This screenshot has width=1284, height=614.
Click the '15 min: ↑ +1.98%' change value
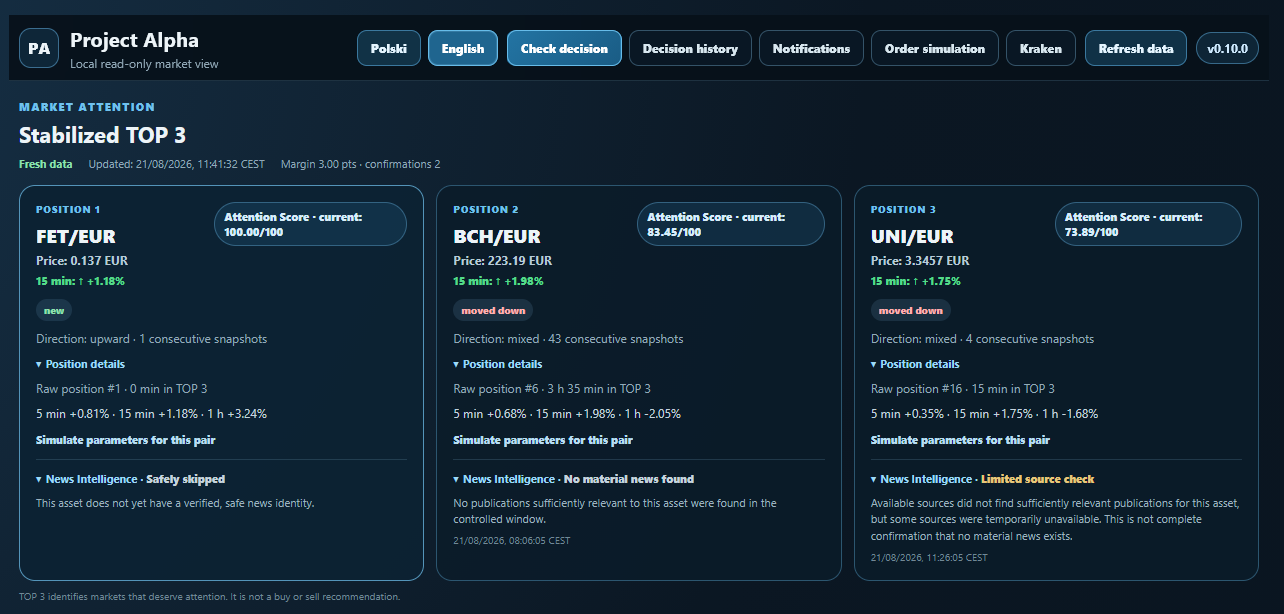pos(498,281)
